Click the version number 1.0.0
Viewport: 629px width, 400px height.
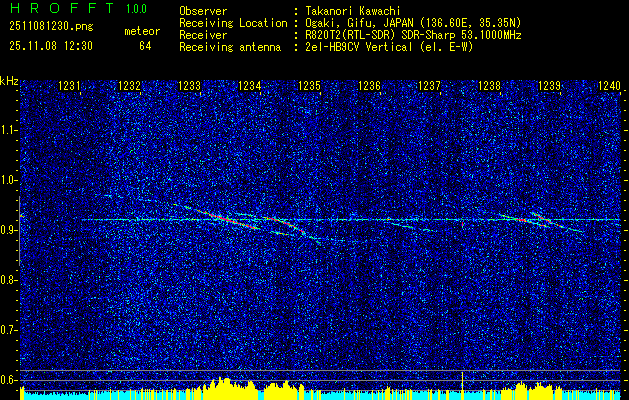point(136,8)
